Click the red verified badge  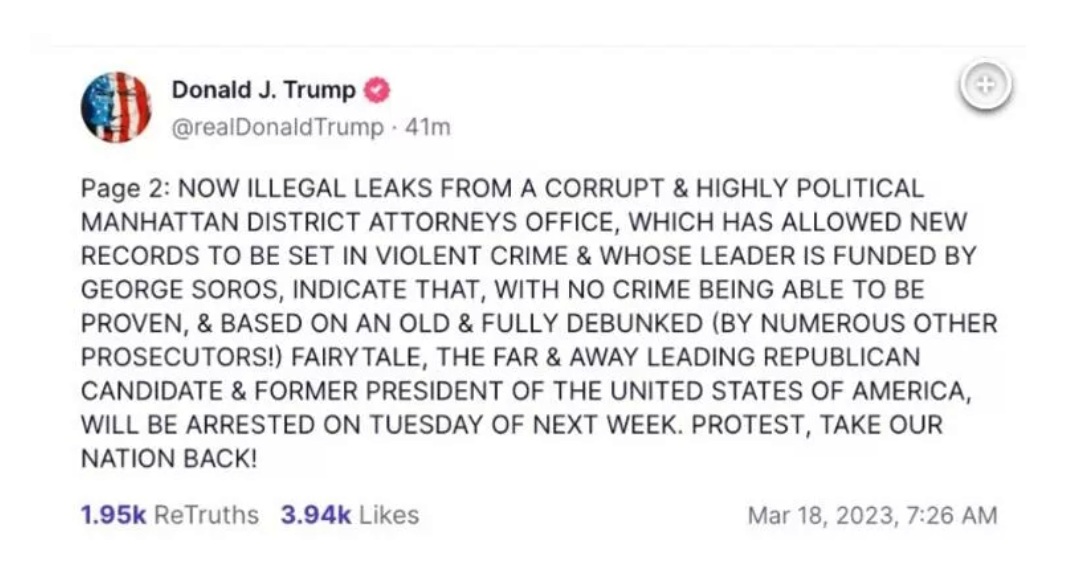point(376,90)
